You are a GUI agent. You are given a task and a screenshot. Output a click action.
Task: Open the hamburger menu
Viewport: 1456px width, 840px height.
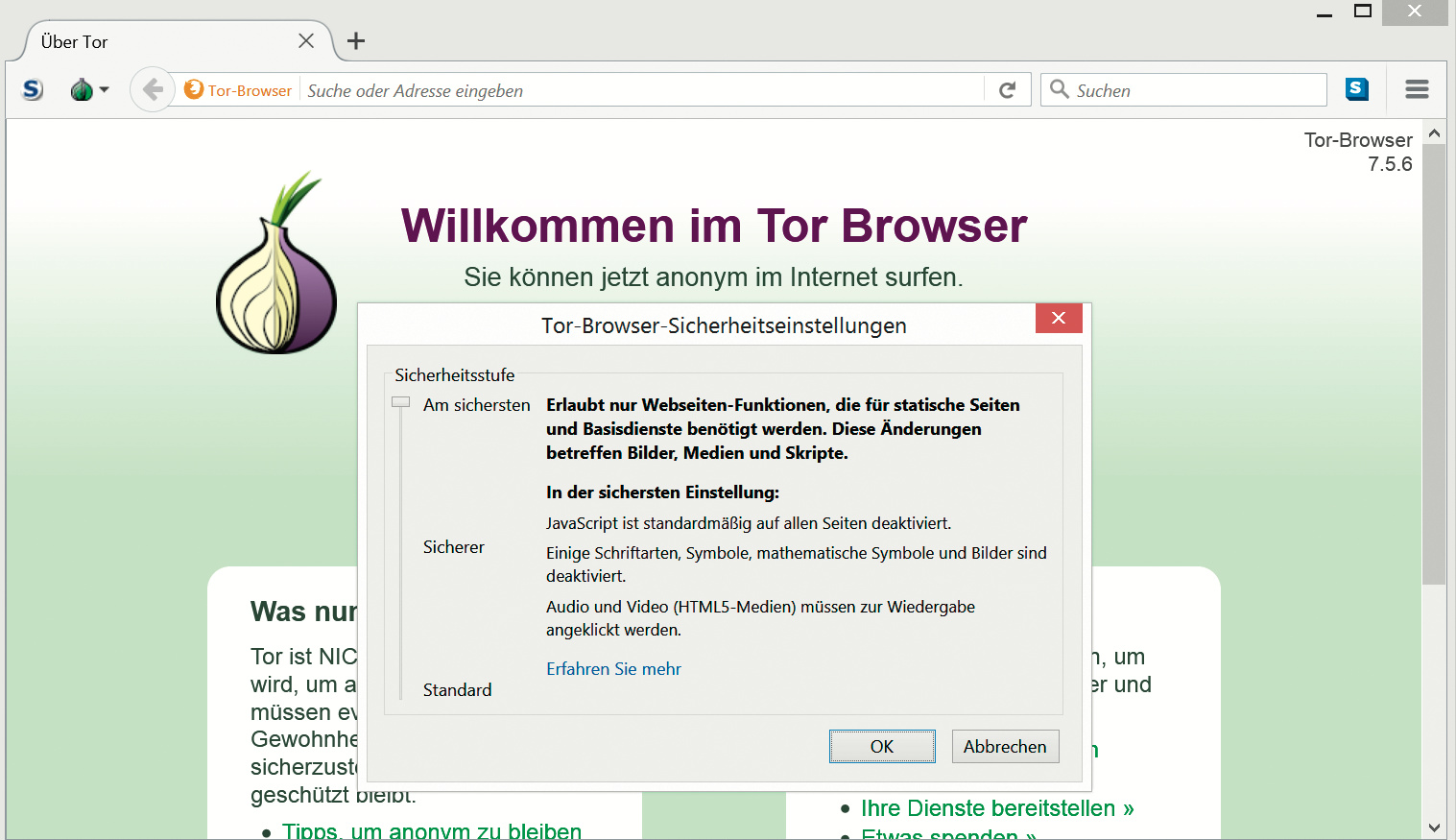click(x=1417, y=90)
